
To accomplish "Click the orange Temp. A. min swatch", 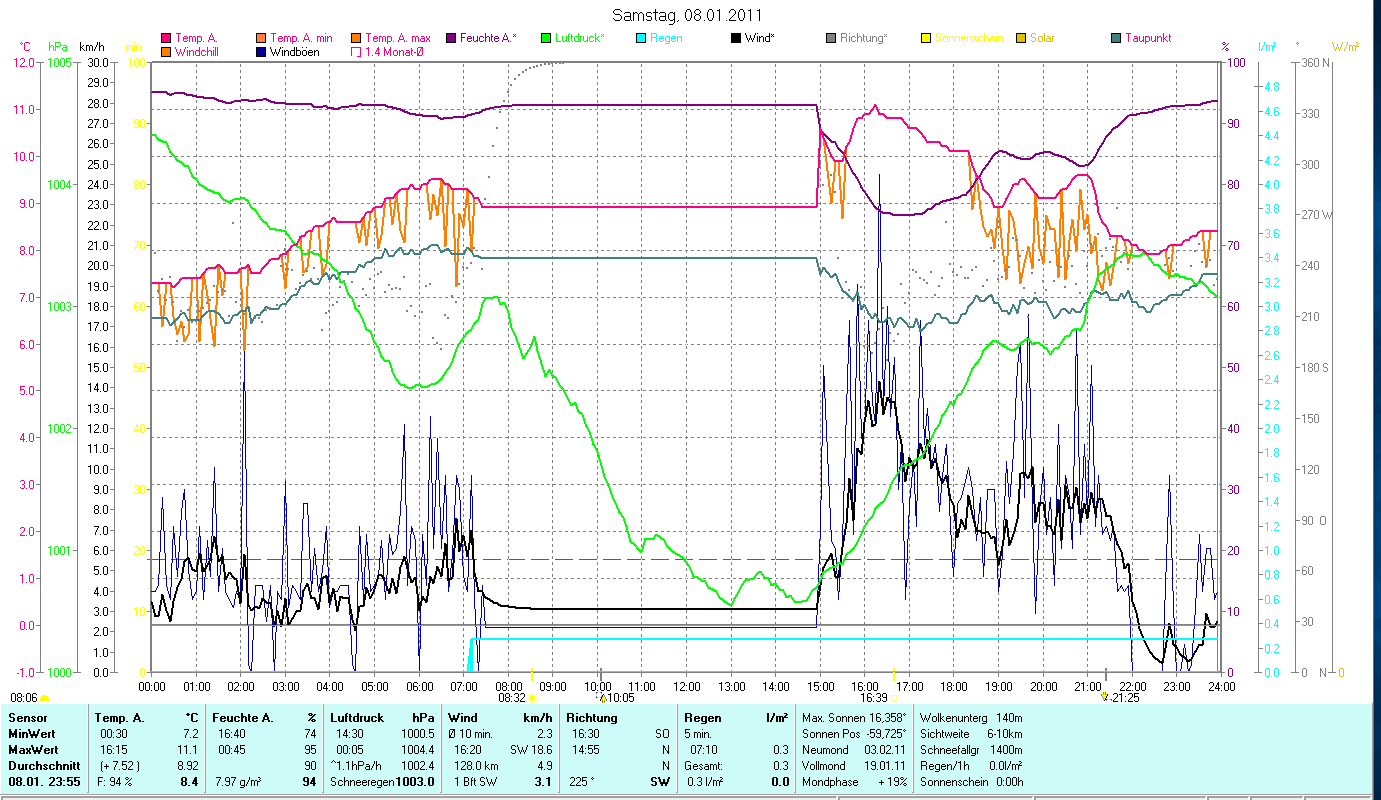I will 262,38.
